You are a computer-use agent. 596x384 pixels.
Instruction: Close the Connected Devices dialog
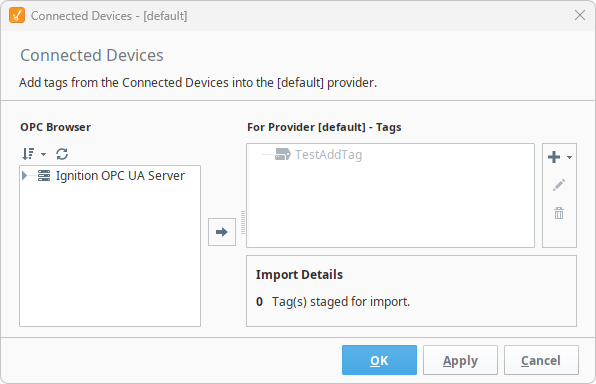tap(580, 16)
